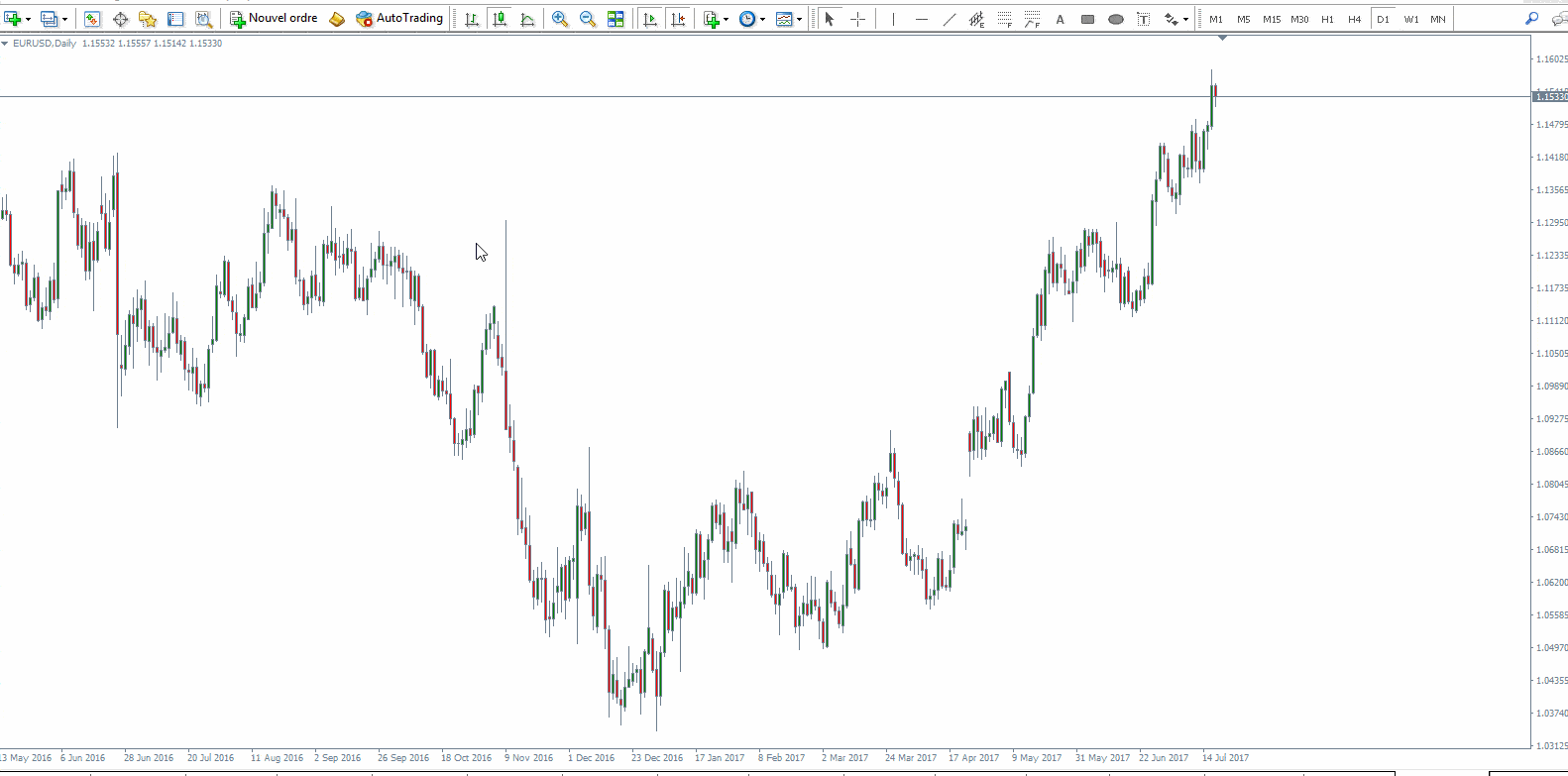Switch to M30 timeframe

[x=1299, y=19]
